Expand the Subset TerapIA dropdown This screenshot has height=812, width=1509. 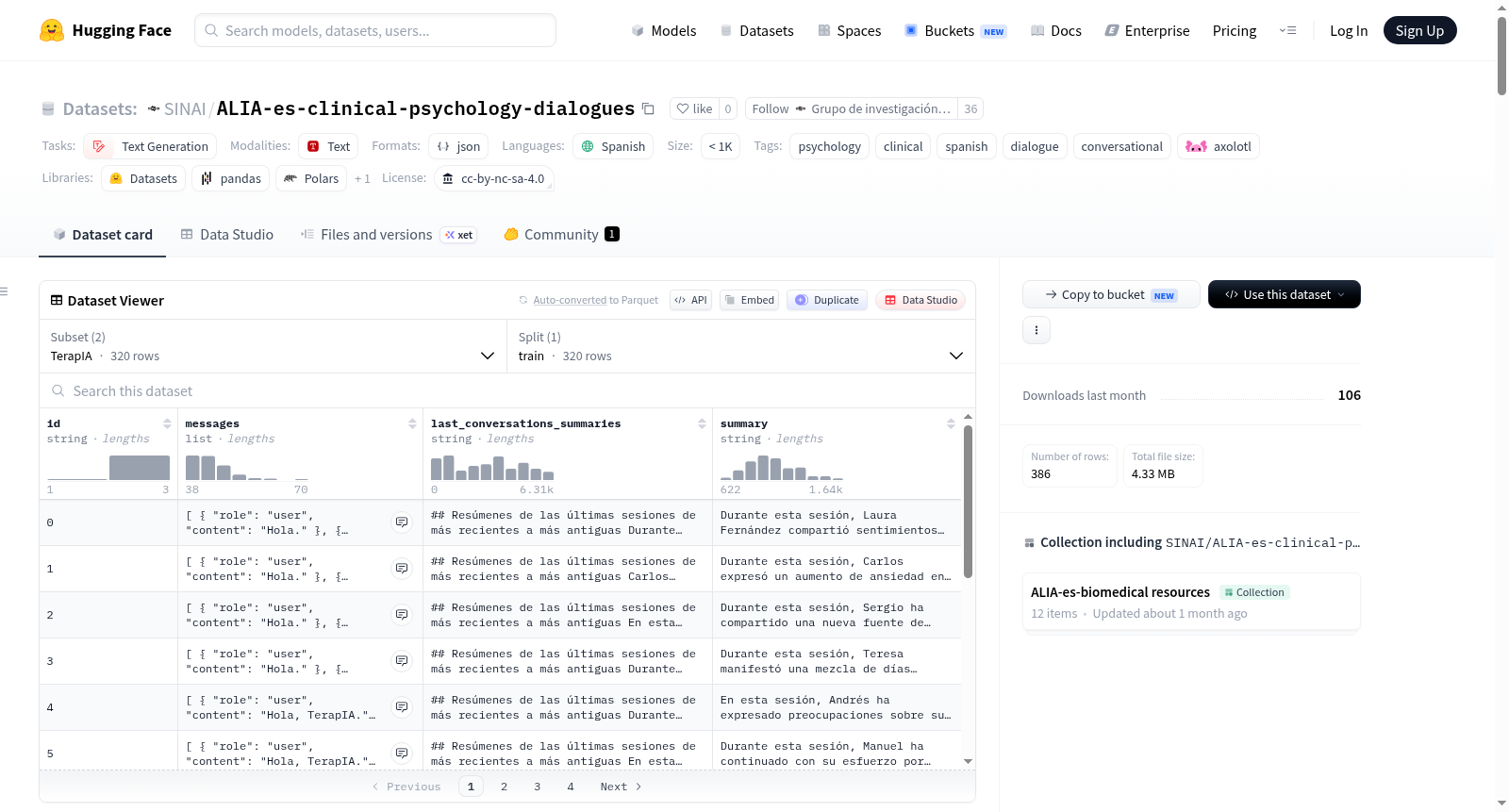coord(273,346)
